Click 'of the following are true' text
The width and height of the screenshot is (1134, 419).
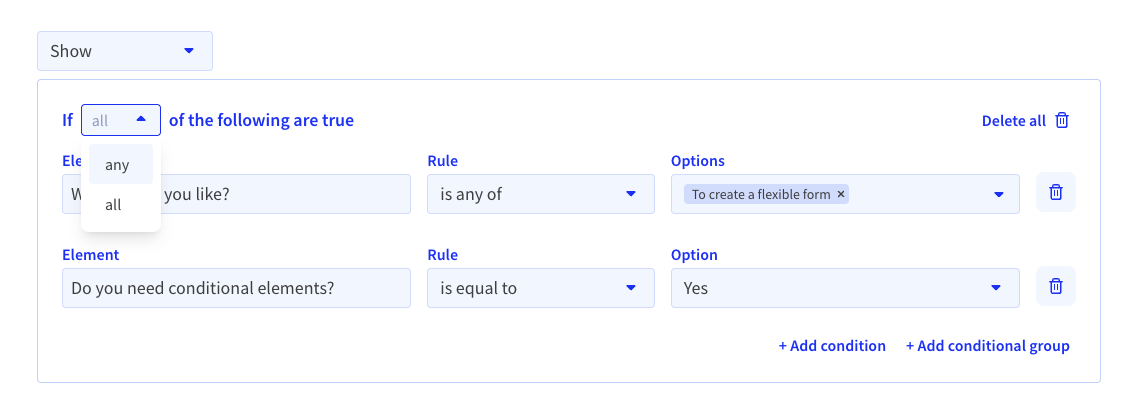[x=261, y=120]
